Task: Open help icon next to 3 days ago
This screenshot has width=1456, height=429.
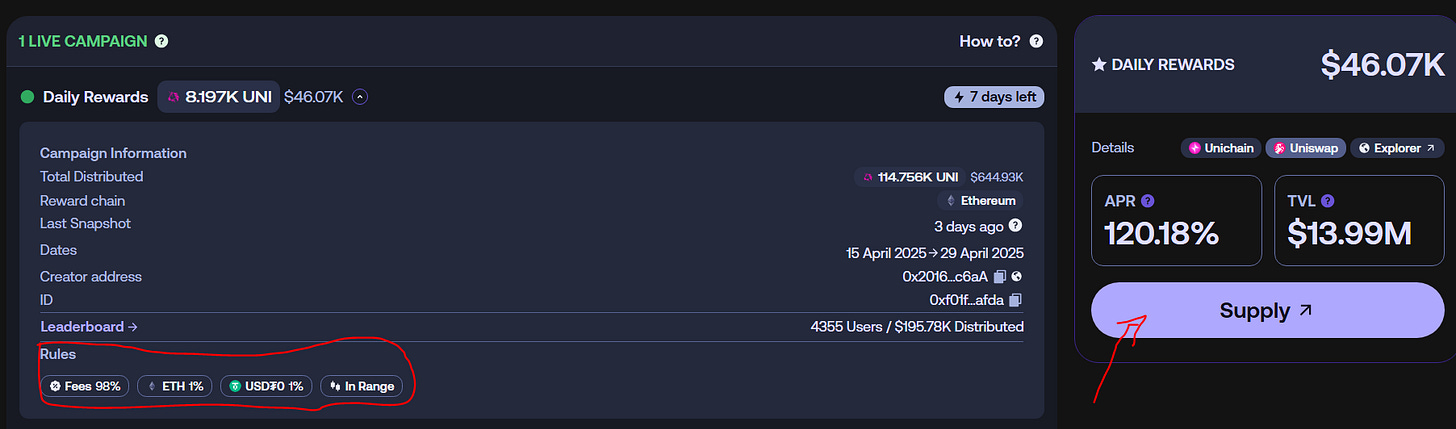Action: tap(1016, 225)
